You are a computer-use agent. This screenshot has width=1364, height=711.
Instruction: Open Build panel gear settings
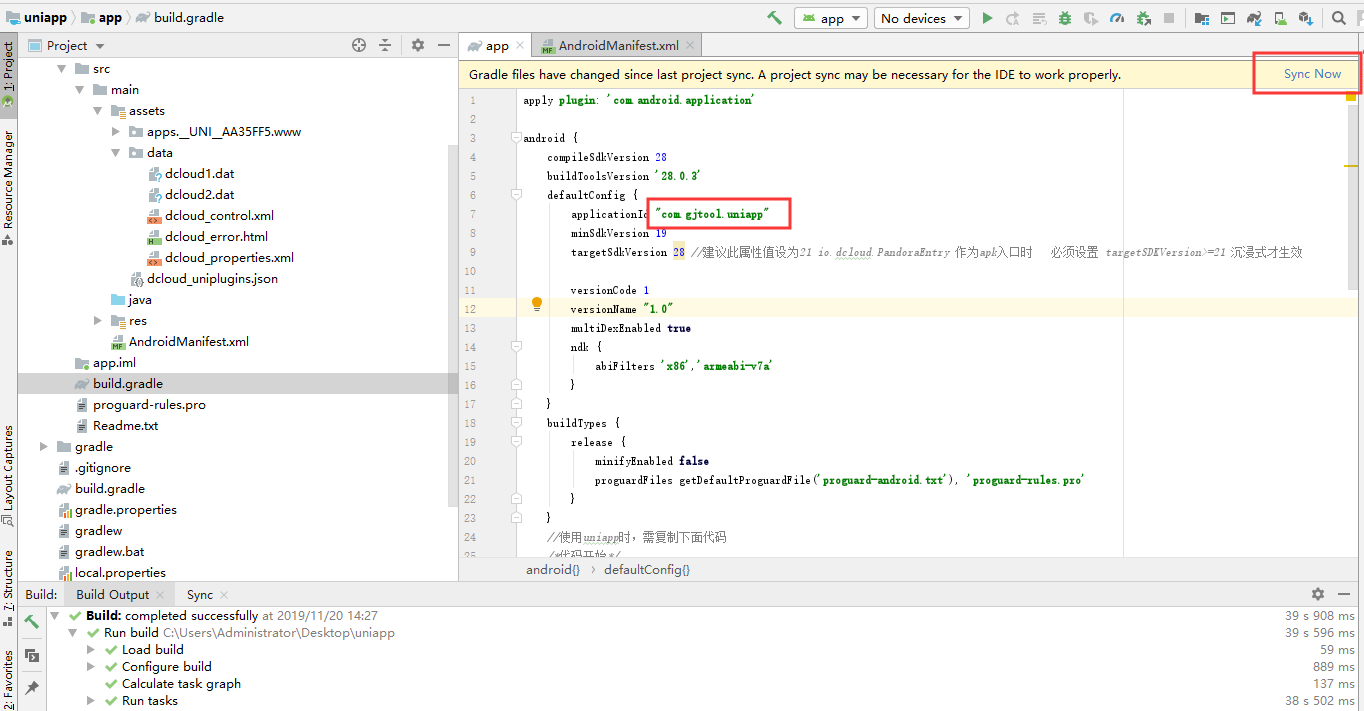point(1318,594)
